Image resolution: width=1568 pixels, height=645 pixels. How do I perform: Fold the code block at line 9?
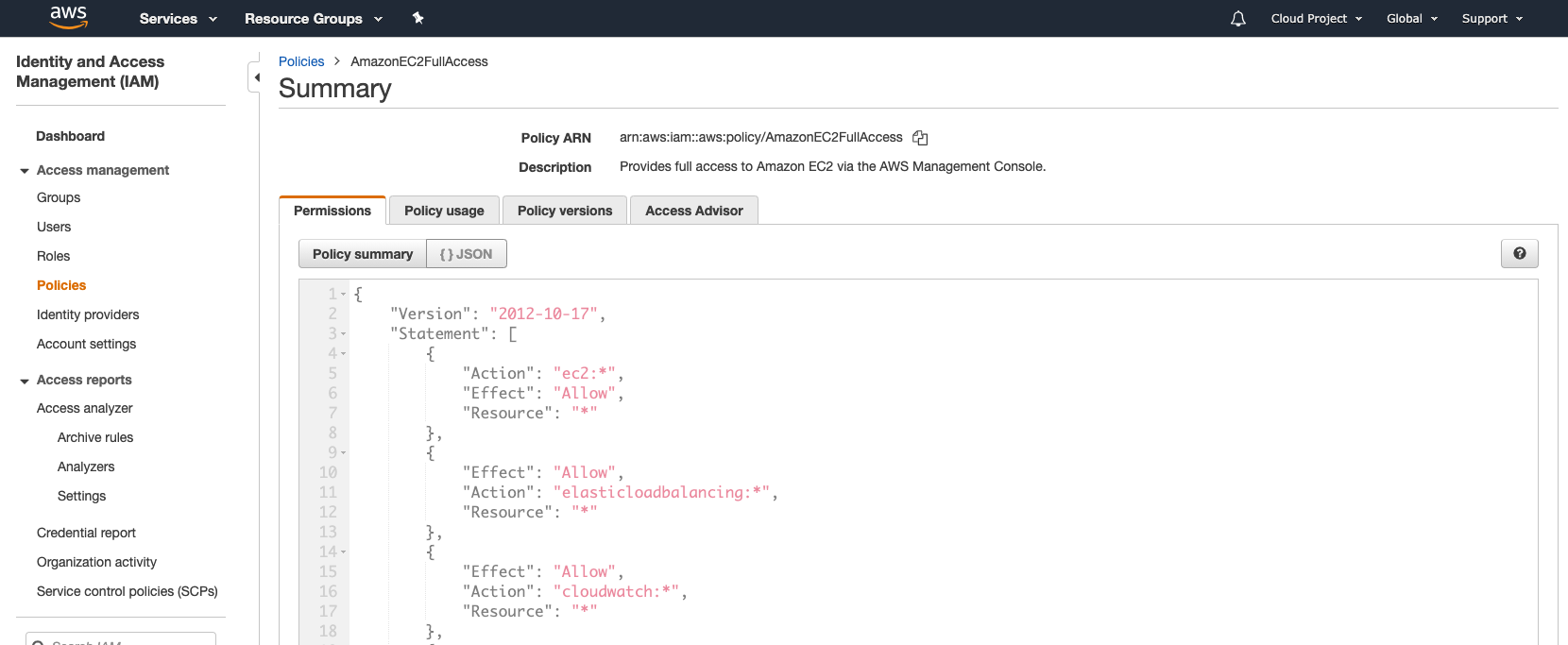pyautogui.click(x=343, y=452)
